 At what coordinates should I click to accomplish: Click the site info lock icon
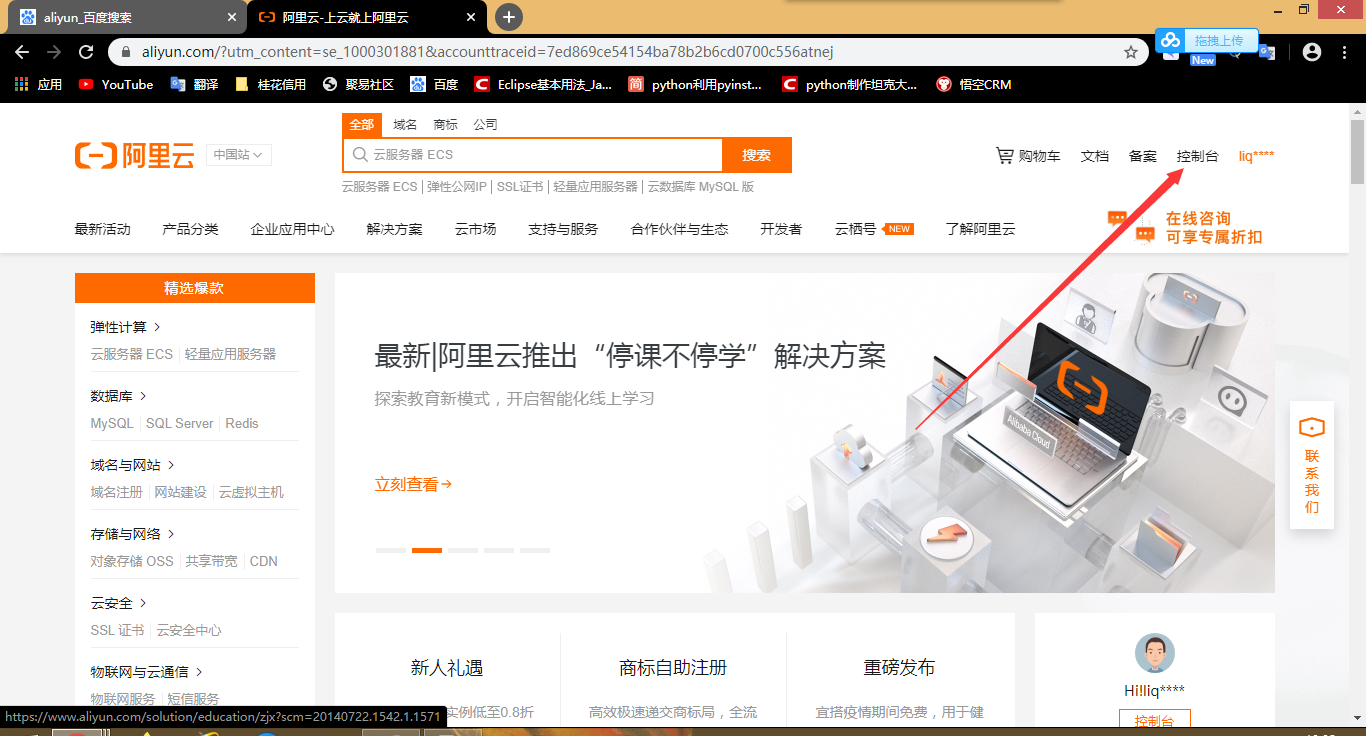coord(125,52)
